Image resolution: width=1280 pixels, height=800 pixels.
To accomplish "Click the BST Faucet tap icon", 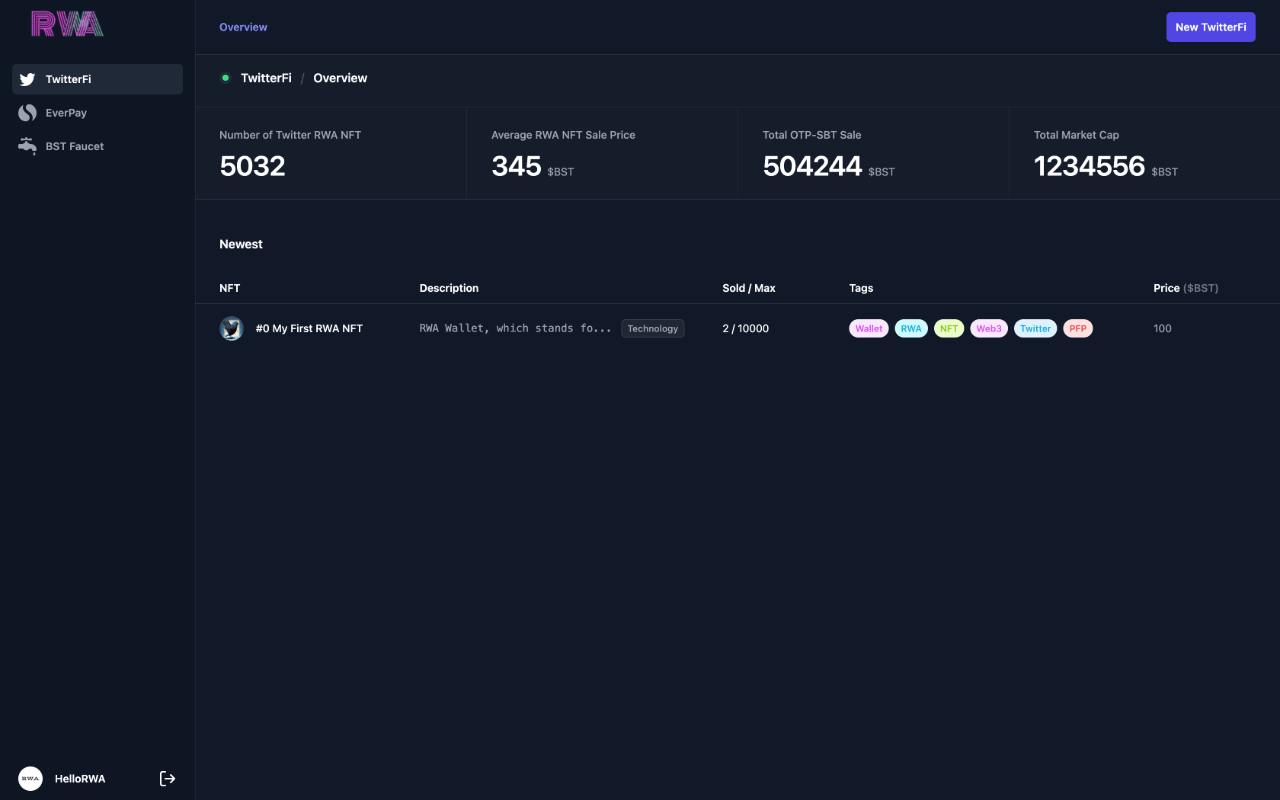I will click(x=27, y=145).
